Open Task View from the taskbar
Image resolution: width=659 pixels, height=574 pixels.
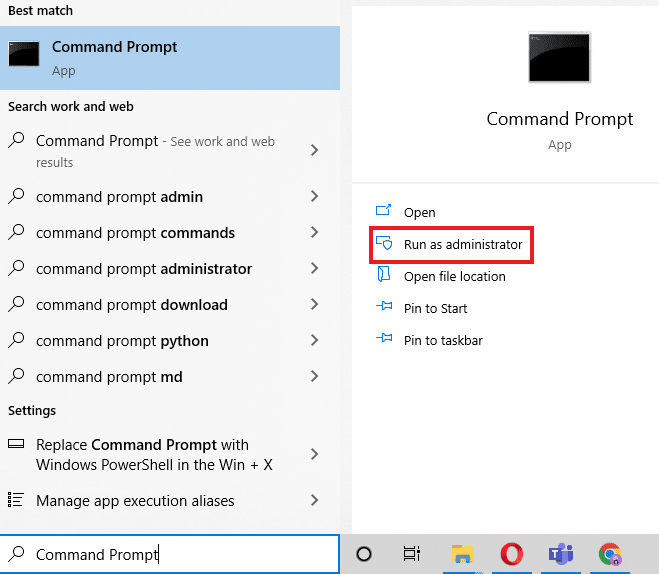[x=411, y=554]
